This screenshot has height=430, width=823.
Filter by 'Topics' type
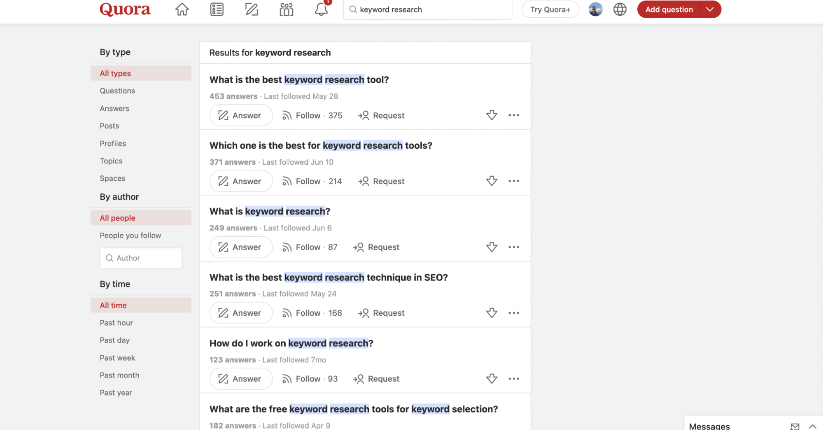111,161
